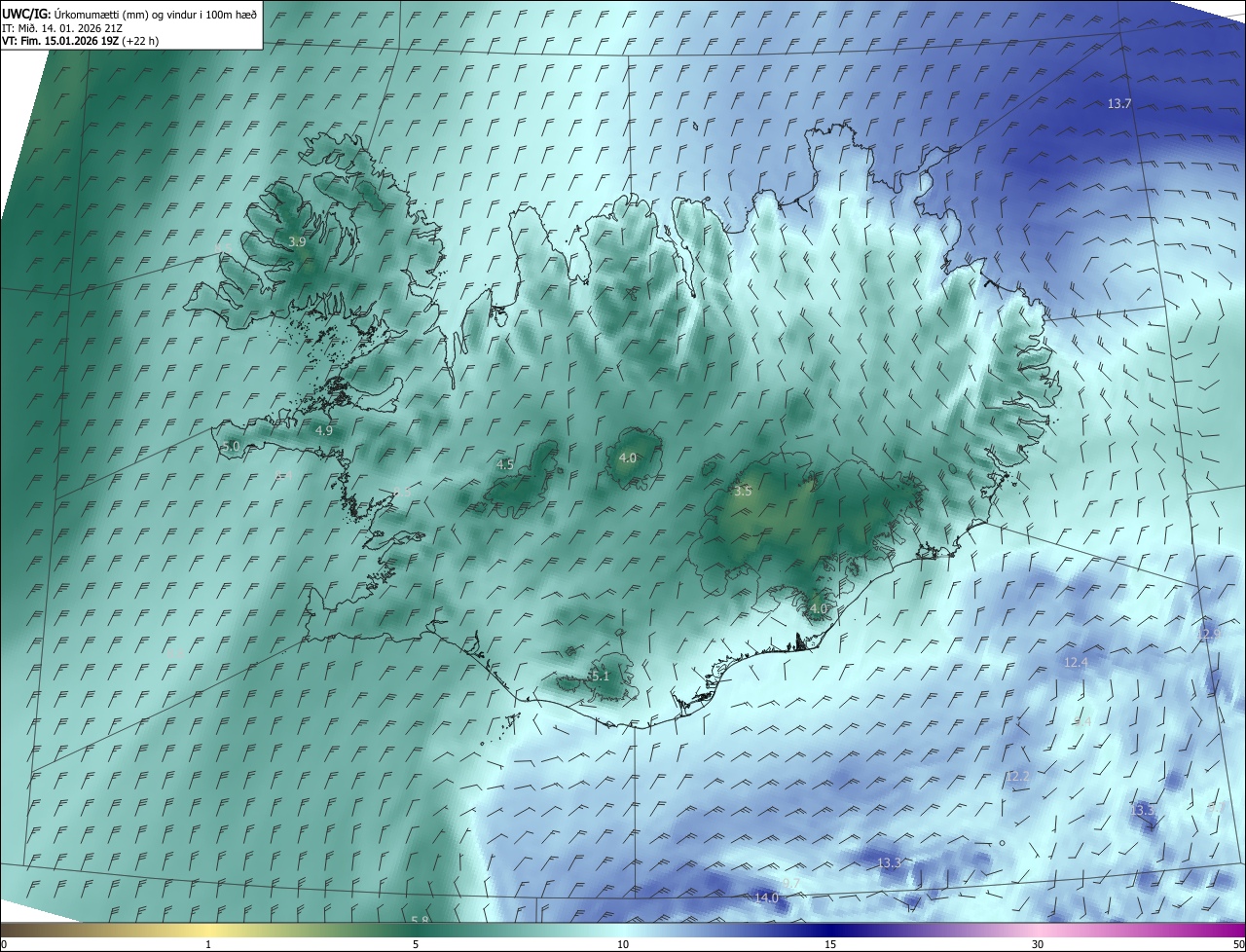Click the 12.2 value label

point(1017,777)
